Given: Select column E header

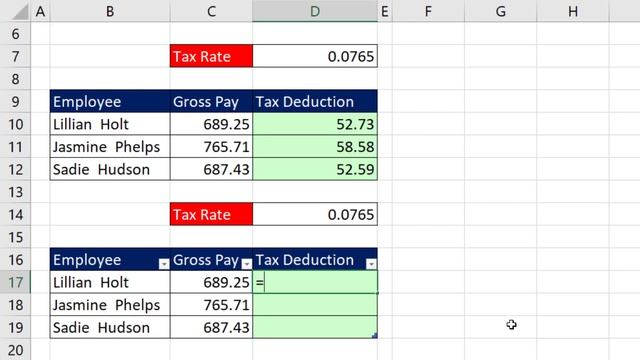Looking at the screenshot, I should tap(384, 11).
